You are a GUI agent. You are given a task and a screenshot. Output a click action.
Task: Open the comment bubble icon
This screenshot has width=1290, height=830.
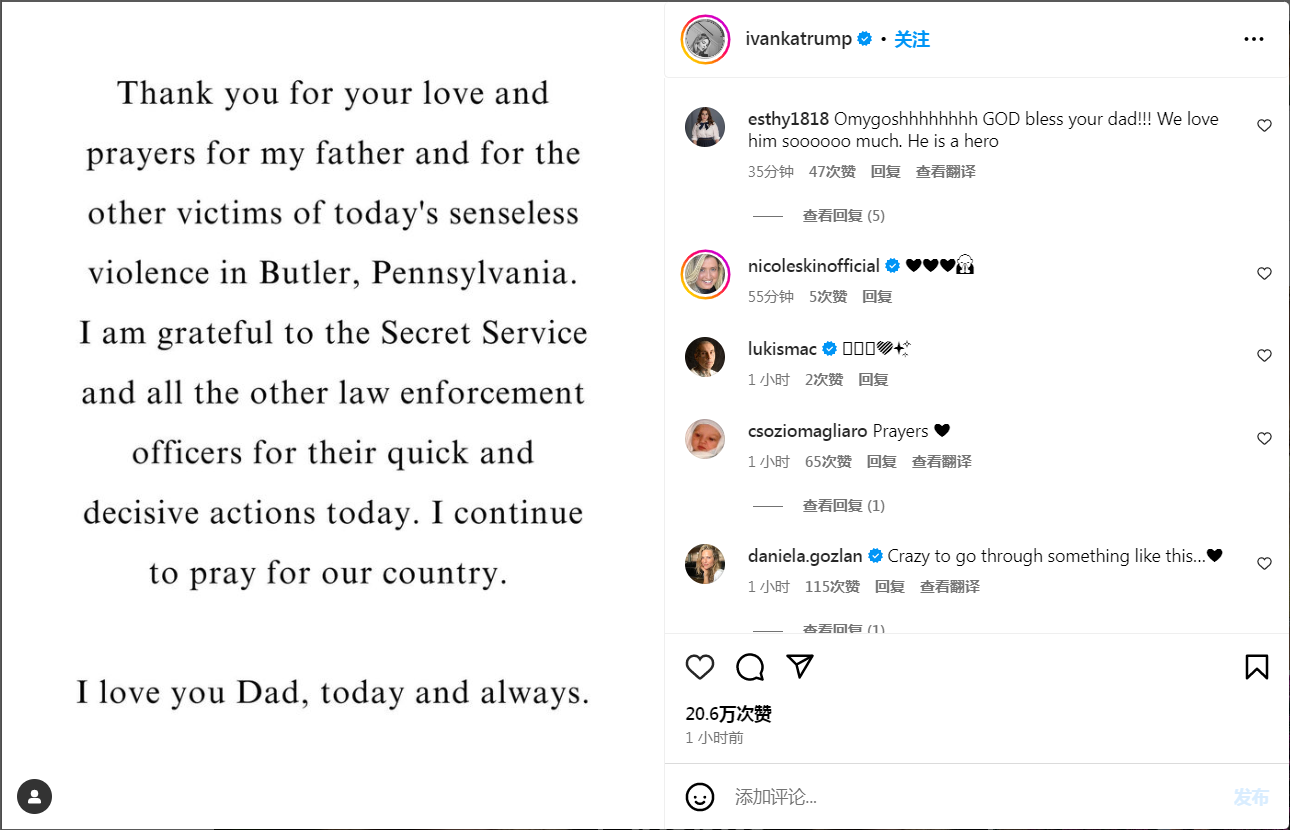click(750, 667)
